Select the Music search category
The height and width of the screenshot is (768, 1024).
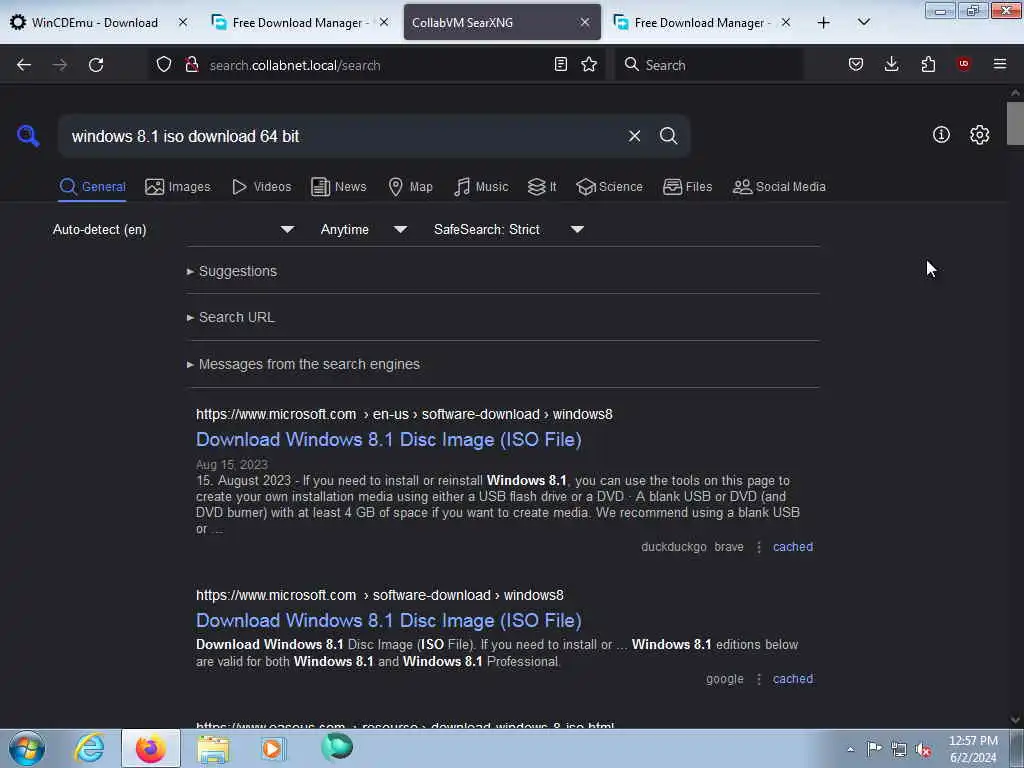tap(481, 187)
